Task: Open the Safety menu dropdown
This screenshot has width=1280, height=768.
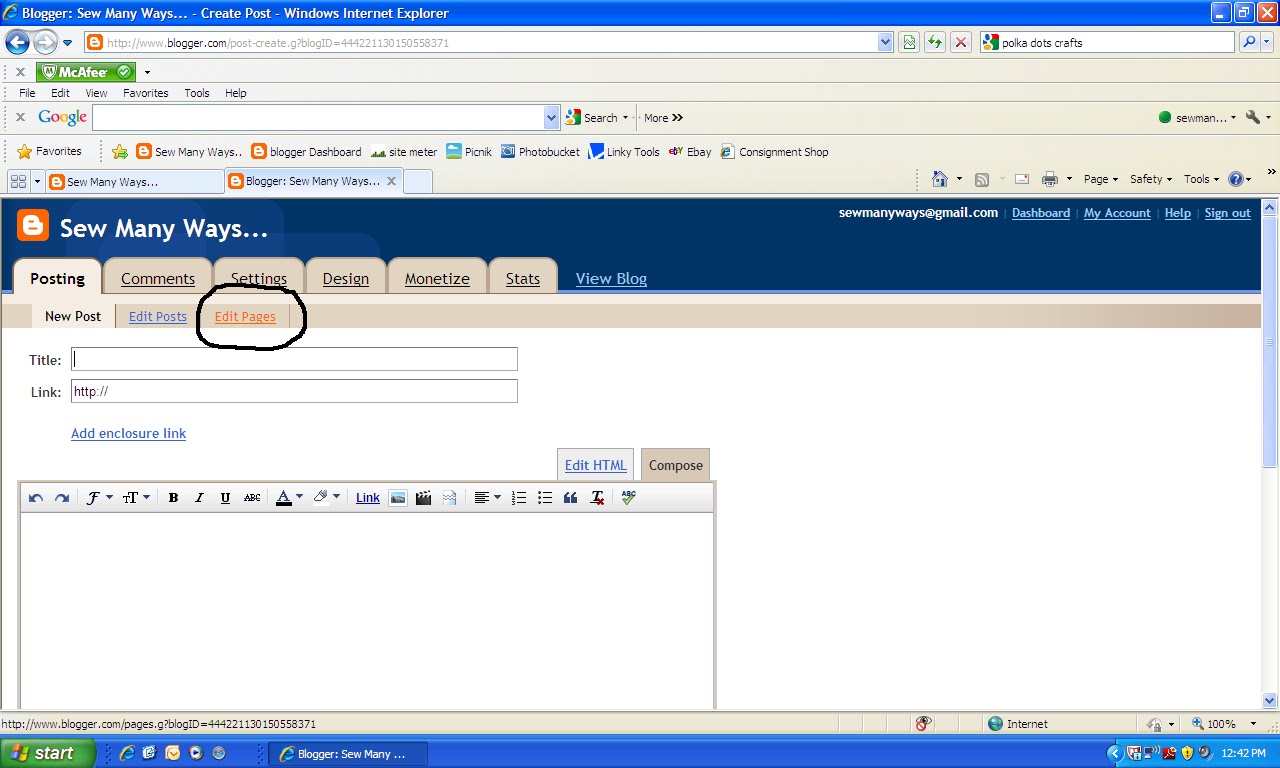Action: tap(1150, 179)
